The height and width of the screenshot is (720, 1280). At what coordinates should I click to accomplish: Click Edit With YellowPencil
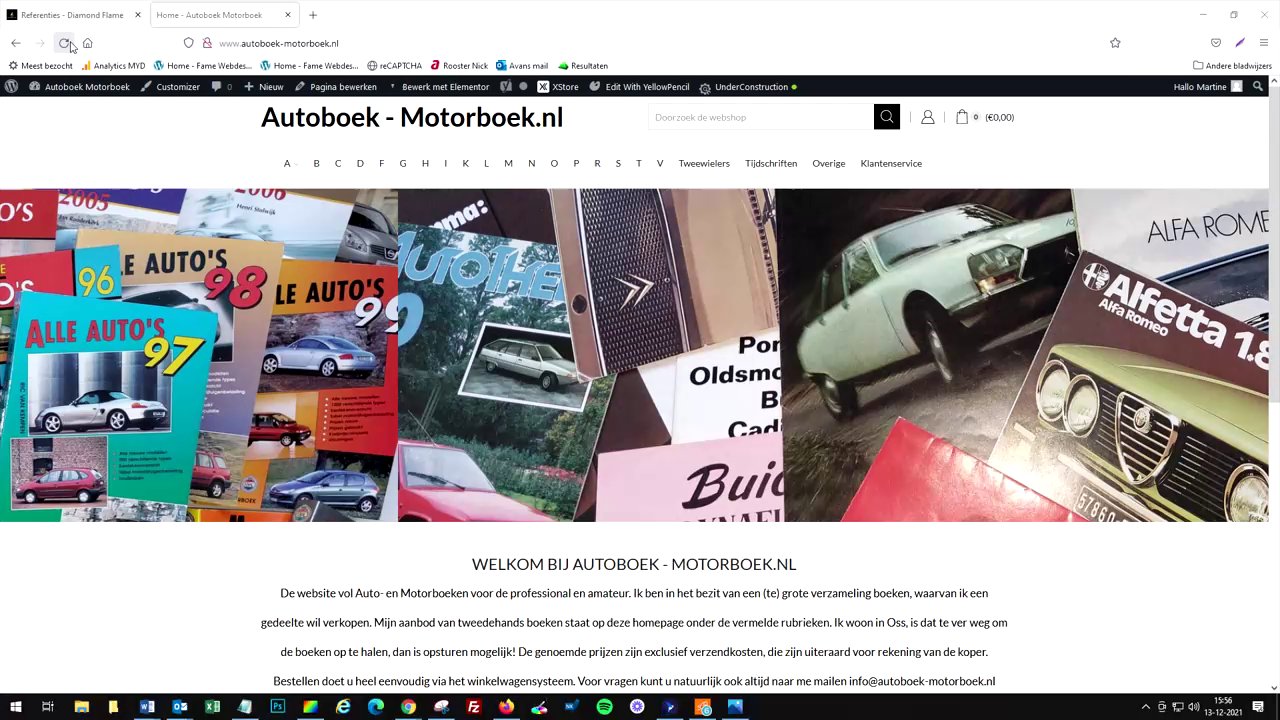[x=639, y=87]
